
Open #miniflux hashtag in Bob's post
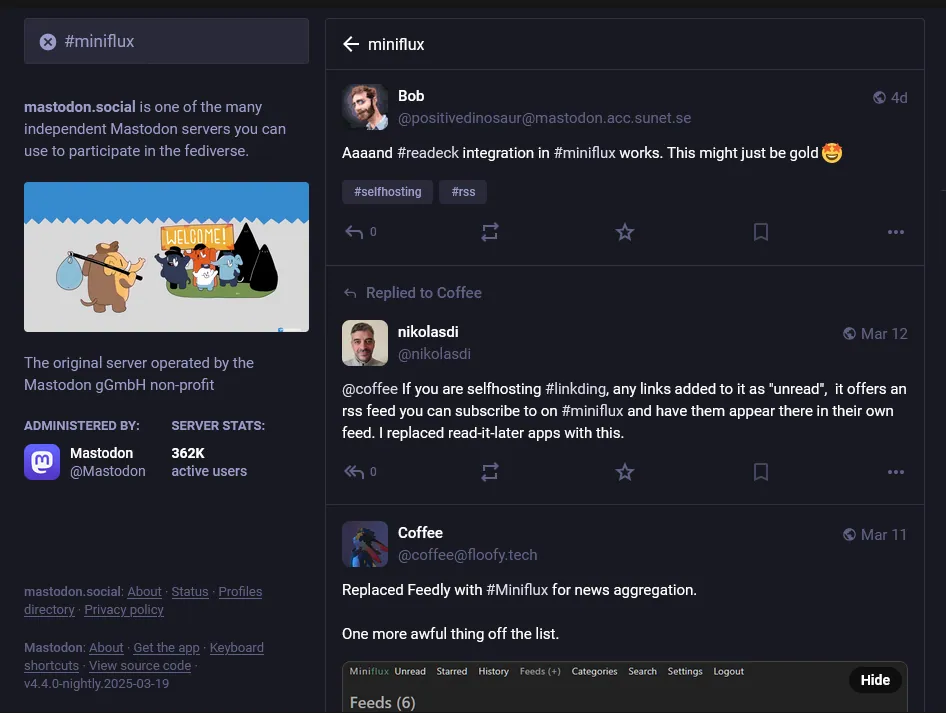[585, 153]
